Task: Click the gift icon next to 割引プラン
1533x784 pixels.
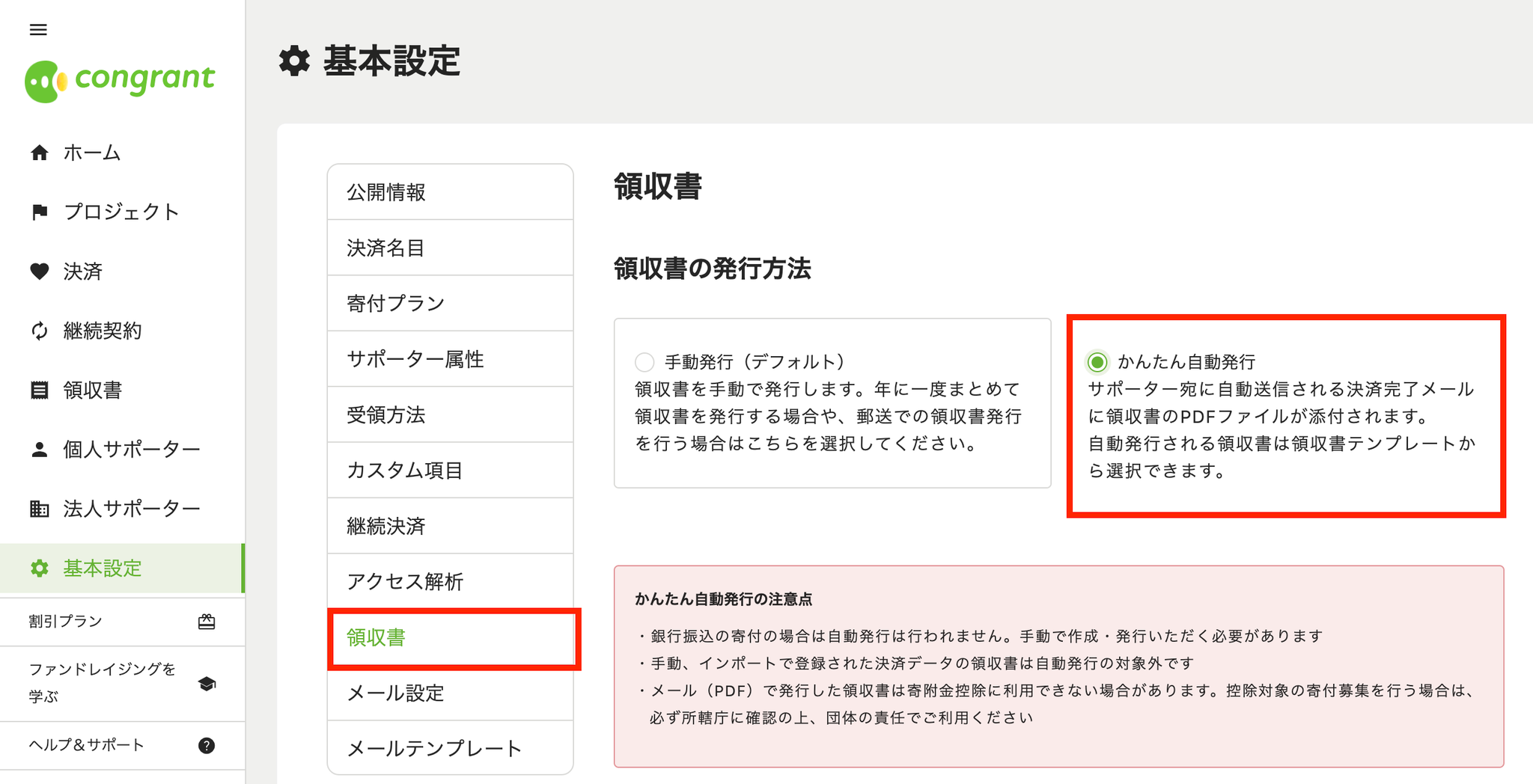Action: [x=207, y=621]
